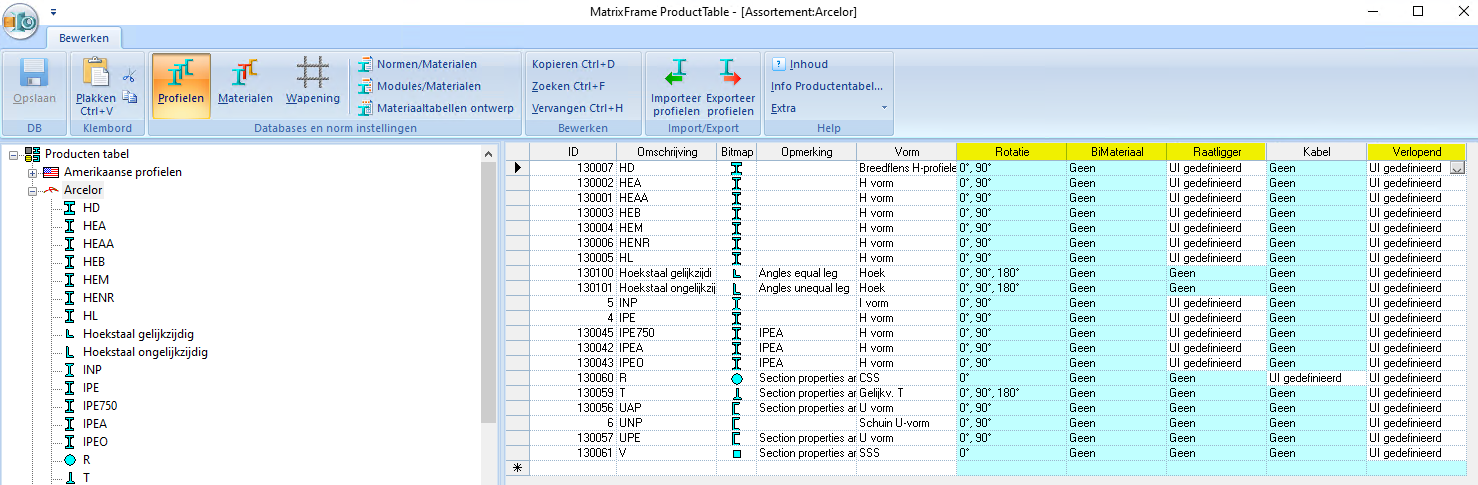Open Modules/Materialen settings

pos(420,86)
